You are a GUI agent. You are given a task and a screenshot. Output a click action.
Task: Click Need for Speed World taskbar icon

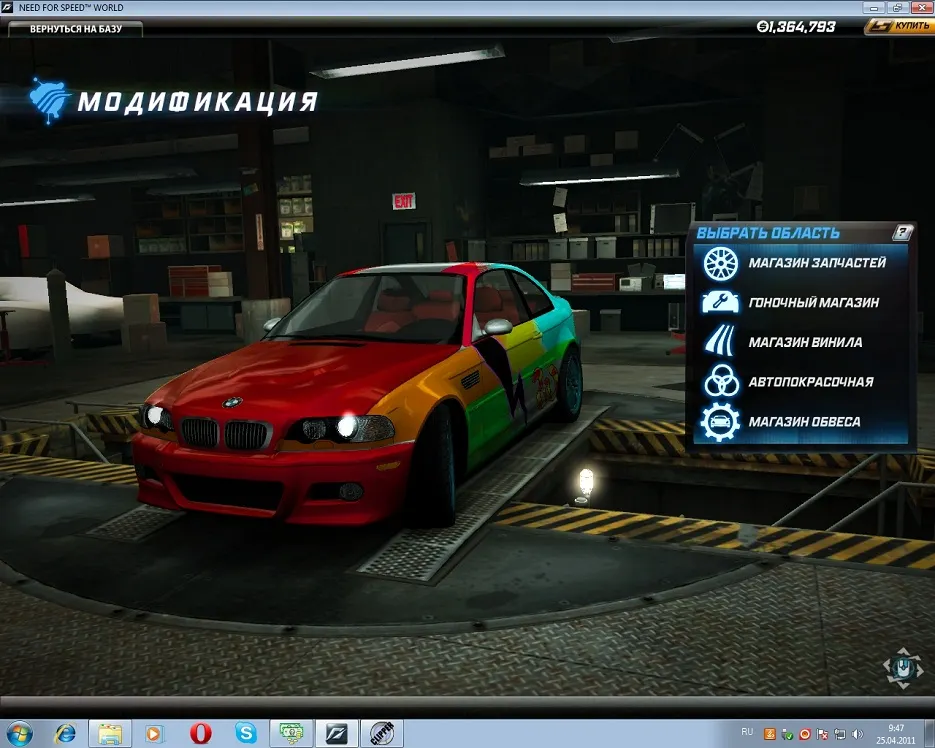tap(337, 733)
